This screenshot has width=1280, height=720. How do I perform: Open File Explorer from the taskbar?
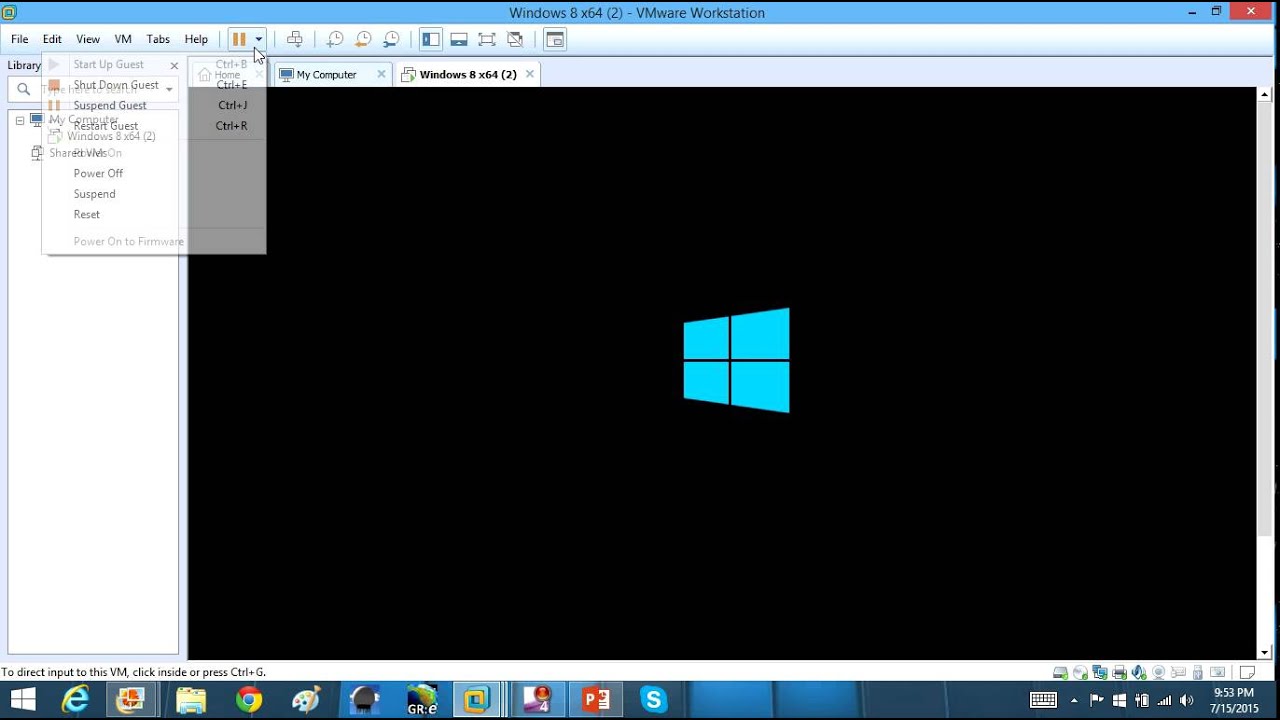coord(190,700)
